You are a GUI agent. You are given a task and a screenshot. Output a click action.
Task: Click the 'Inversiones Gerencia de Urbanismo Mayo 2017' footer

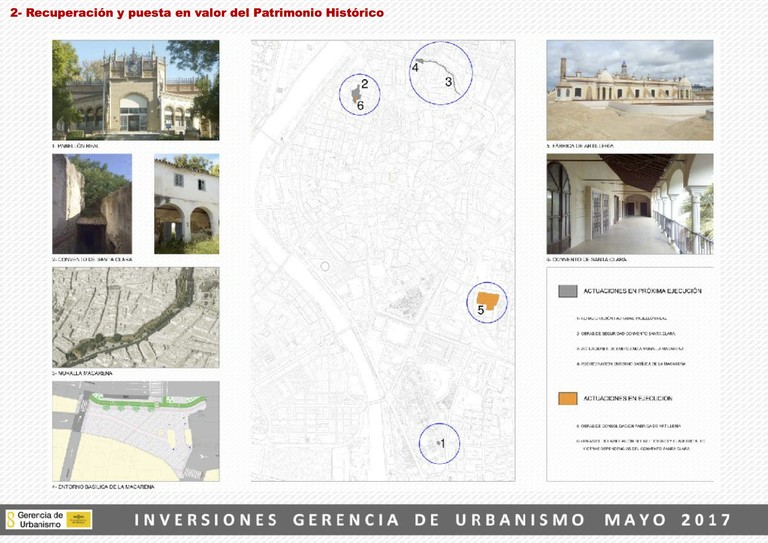click(433, 519)
